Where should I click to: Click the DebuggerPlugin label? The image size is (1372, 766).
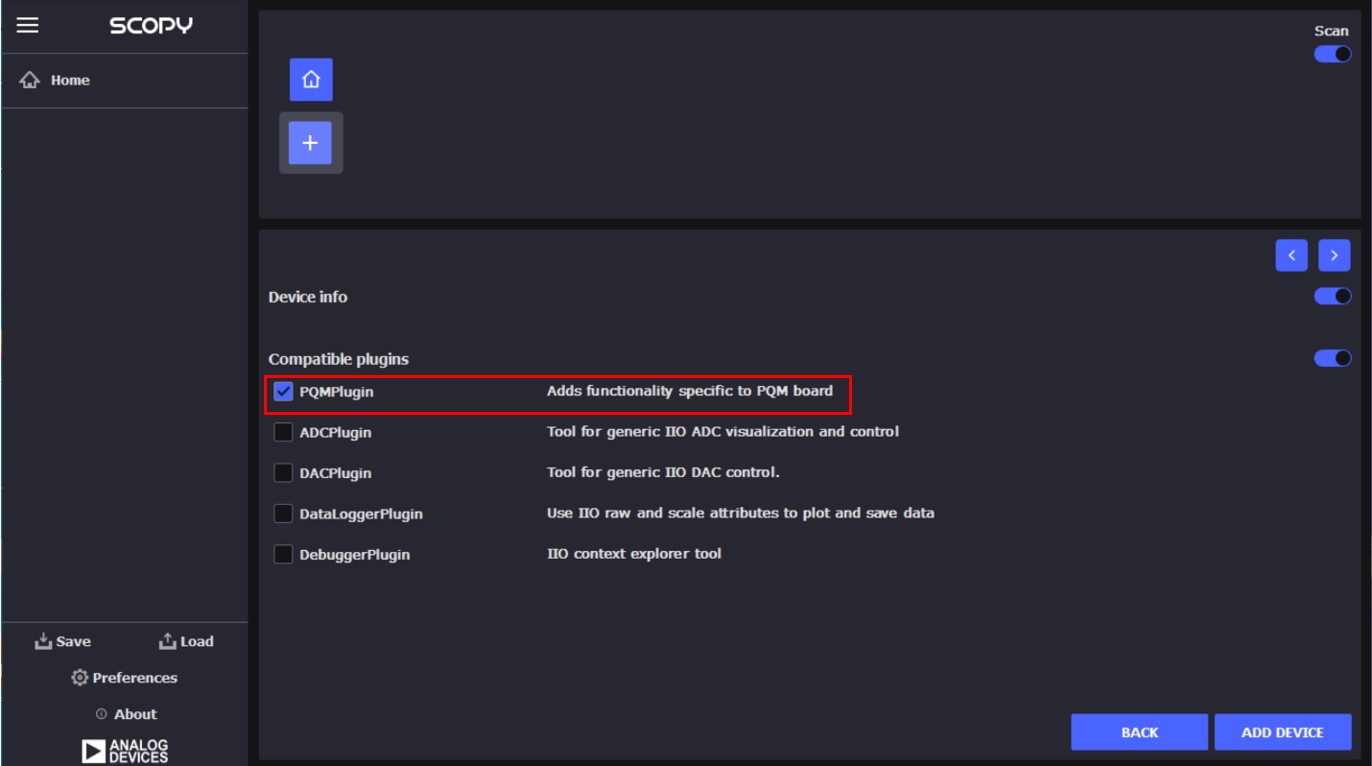(355, 555)
